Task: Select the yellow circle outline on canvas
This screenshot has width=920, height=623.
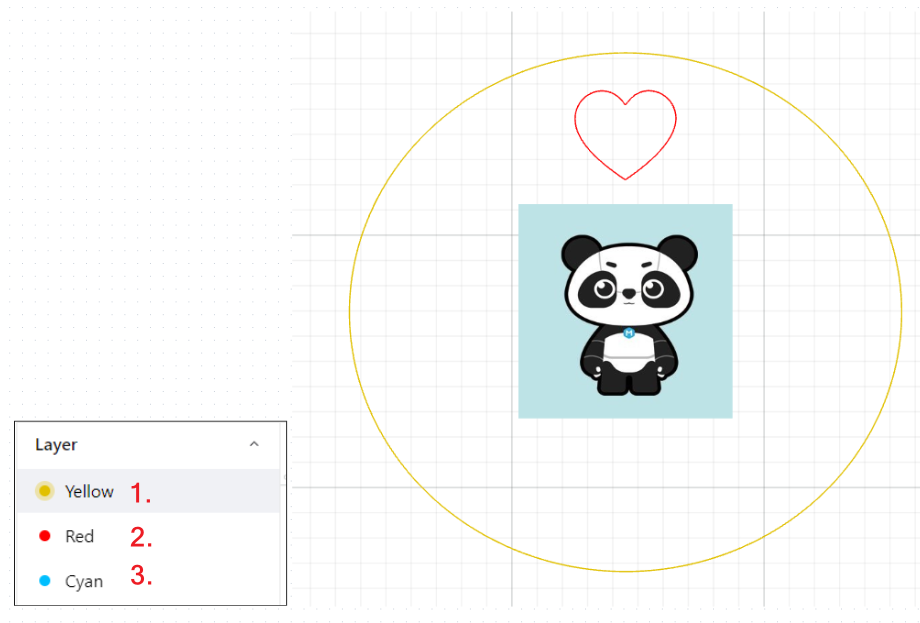Action: pyautogui.click(x=625, y=312)
